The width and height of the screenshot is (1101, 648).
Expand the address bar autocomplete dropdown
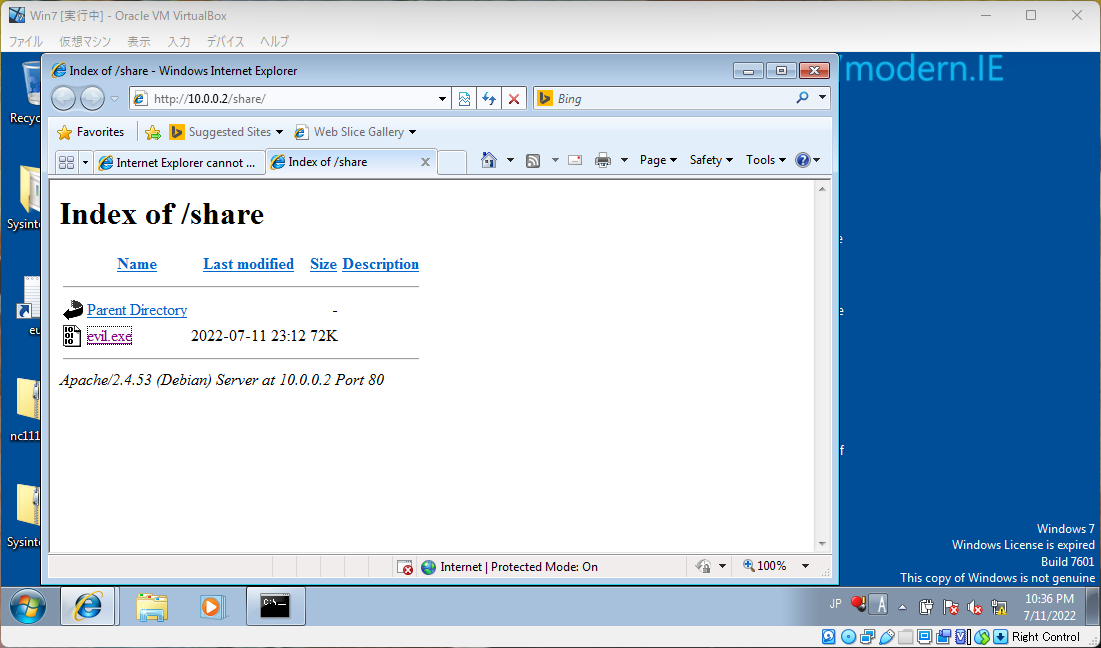pos(442,99)
